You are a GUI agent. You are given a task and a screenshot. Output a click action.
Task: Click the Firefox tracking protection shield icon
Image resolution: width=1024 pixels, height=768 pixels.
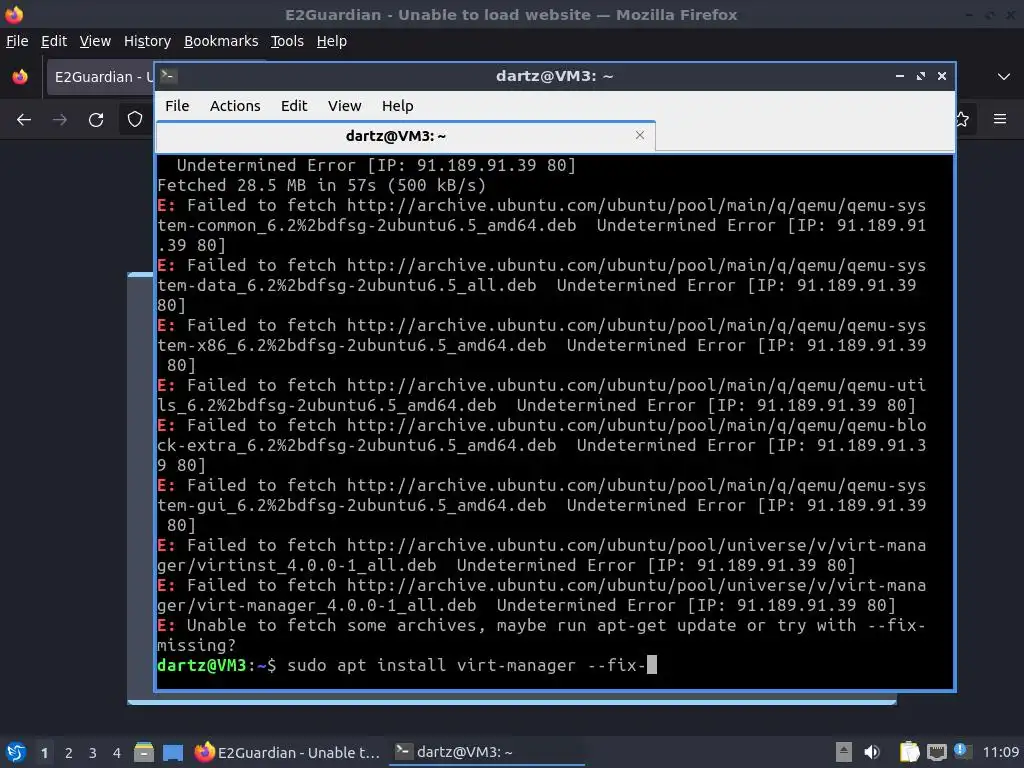click(x=135, y=120)
